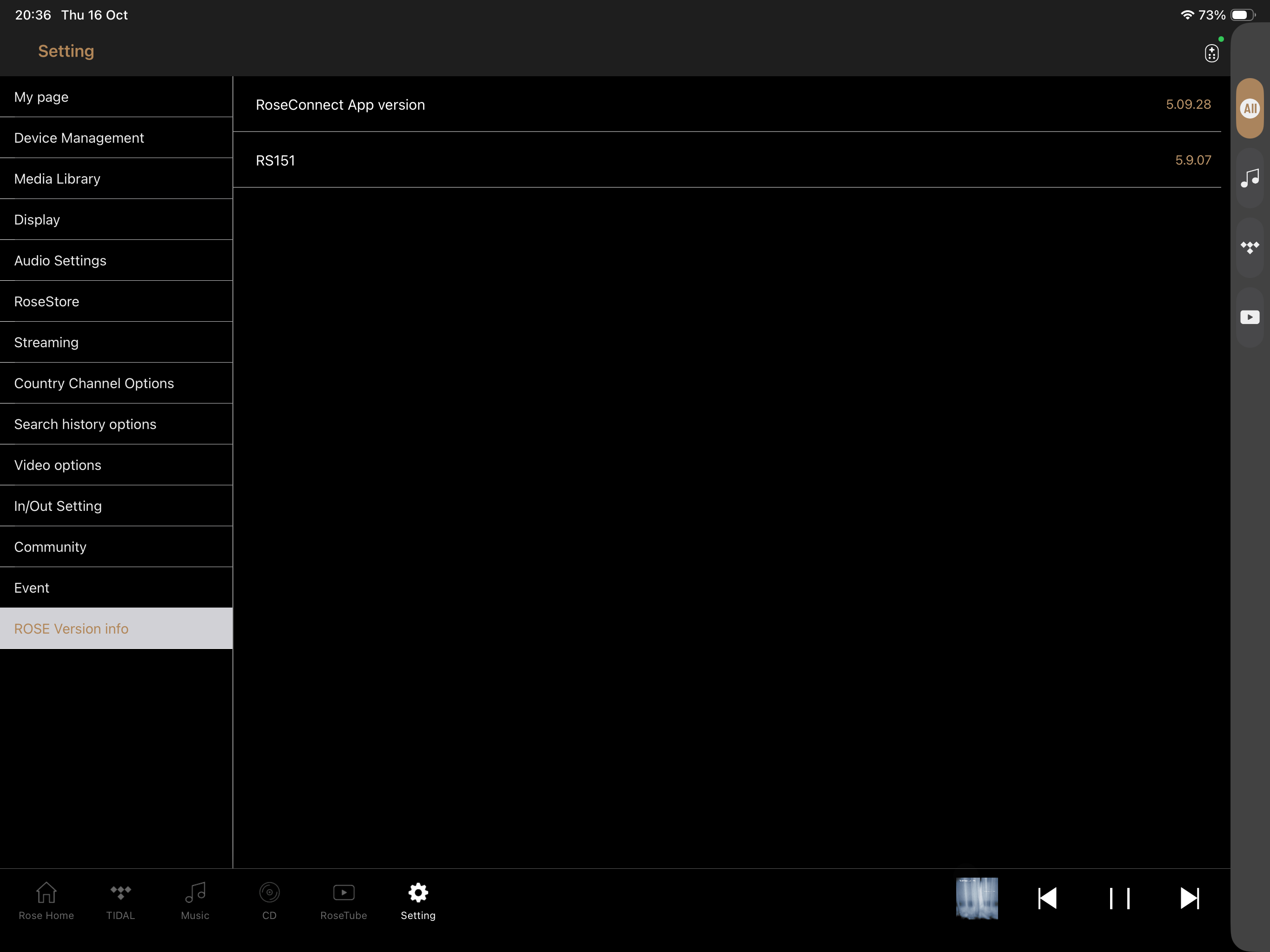Tap the RoseConnect App version row
This screenshot has width=1270, height=952.
click(726, 105)
